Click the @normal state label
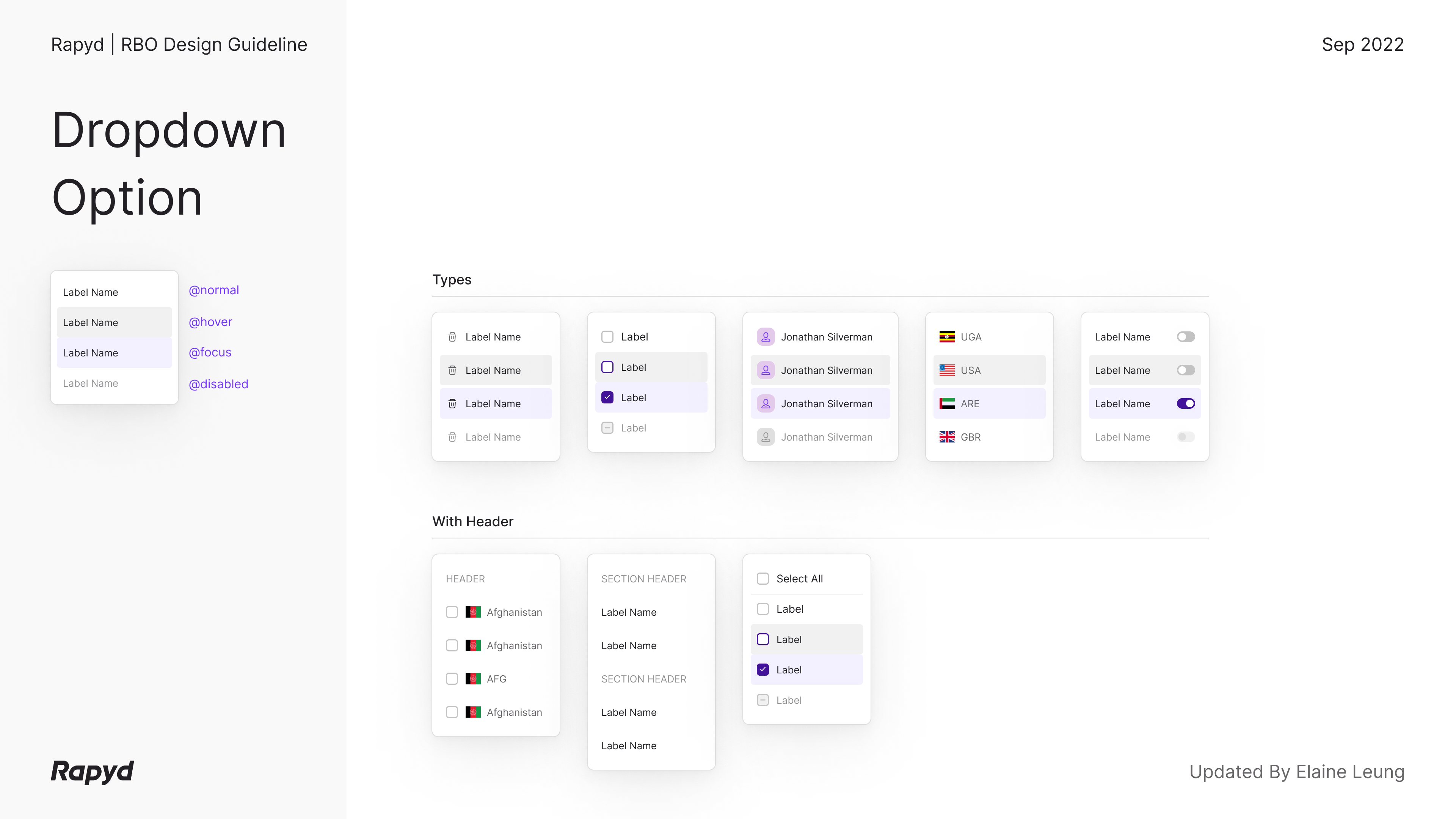The width and height of the screenshot is (1456, 819). tap(213, 290)
